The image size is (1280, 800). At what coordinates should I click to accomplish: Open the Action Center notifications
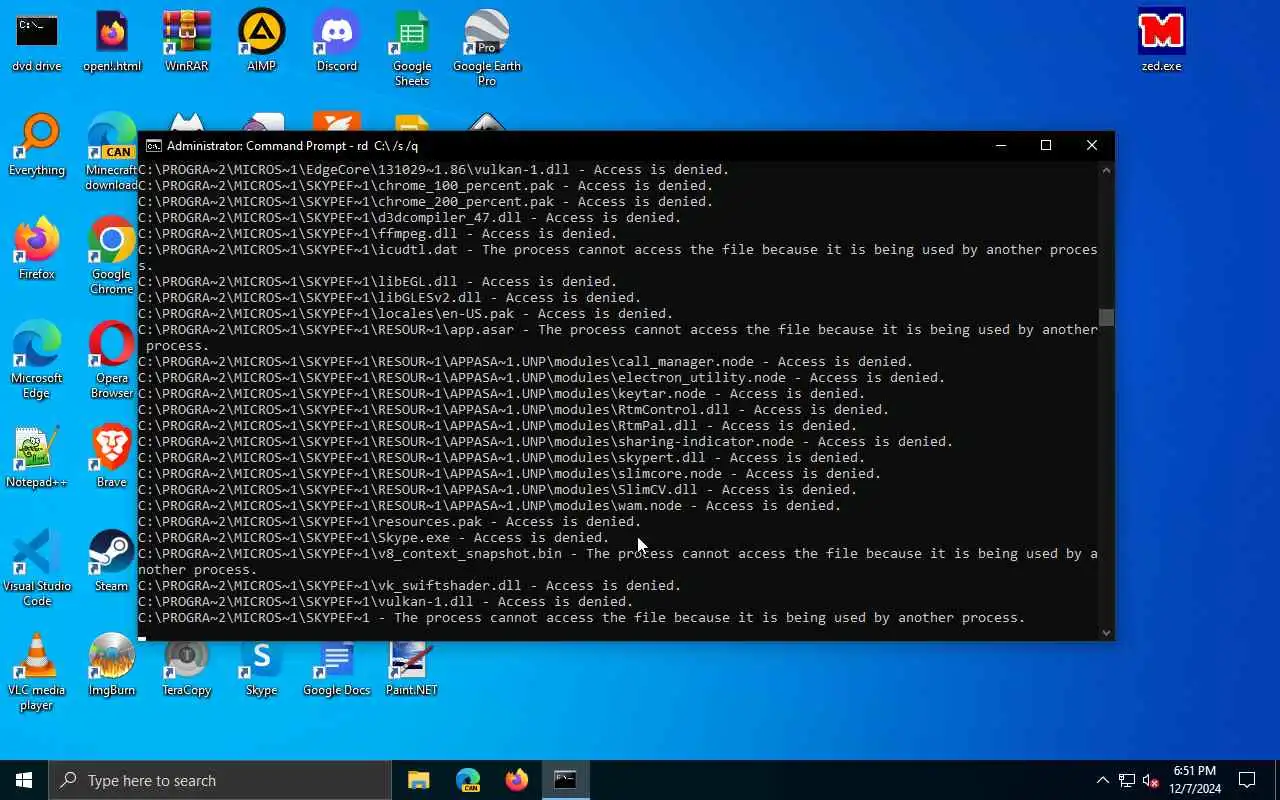1247,780
